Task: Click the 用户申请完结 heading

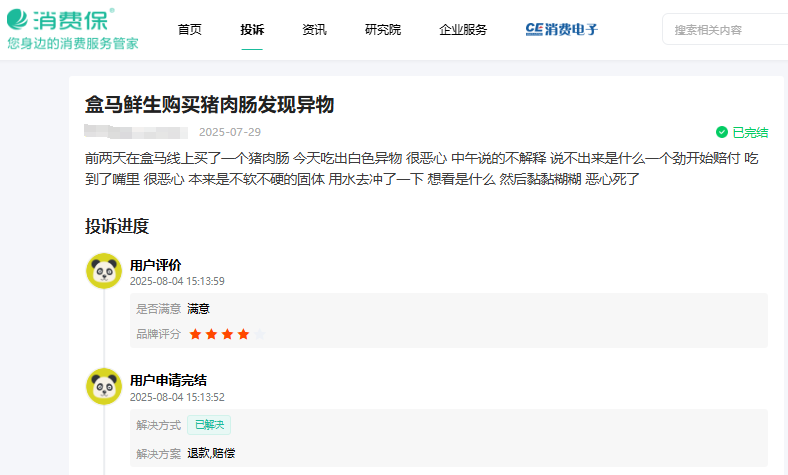Action: pos(168,380)
